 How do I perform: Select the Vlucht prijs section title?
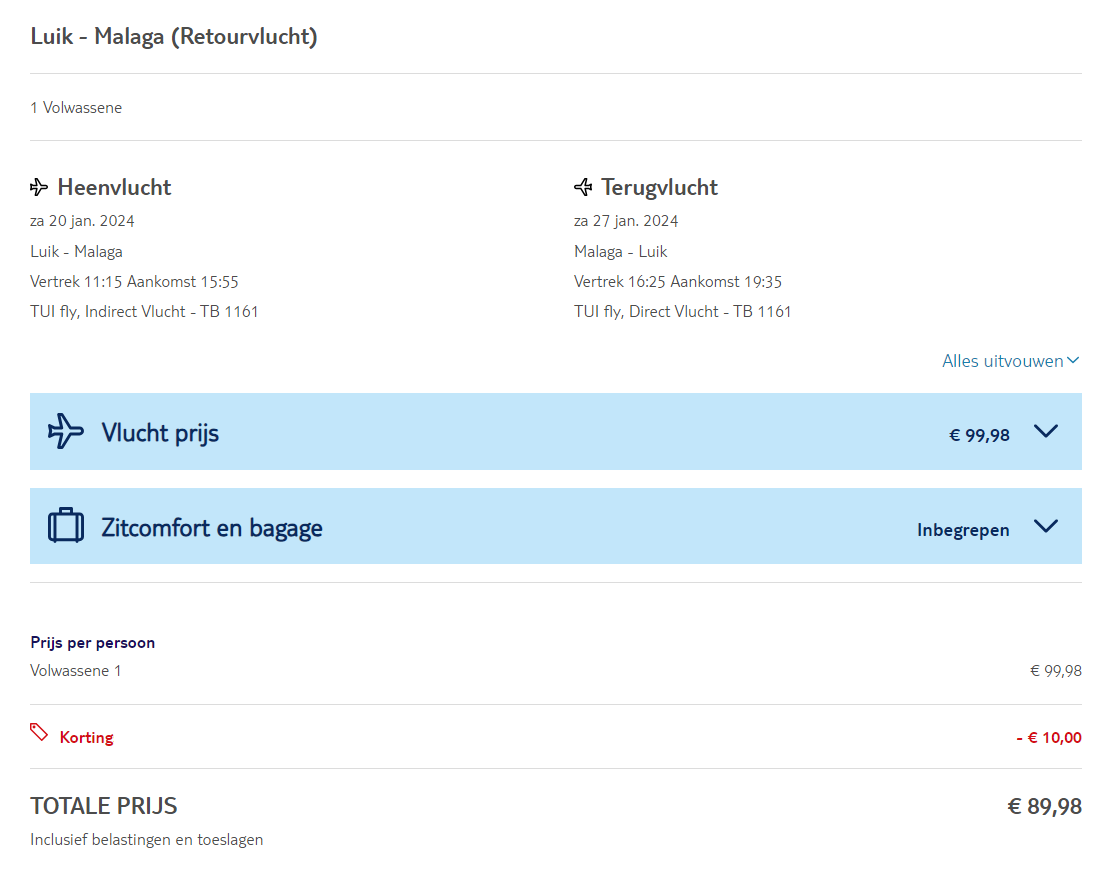[160, 433]
